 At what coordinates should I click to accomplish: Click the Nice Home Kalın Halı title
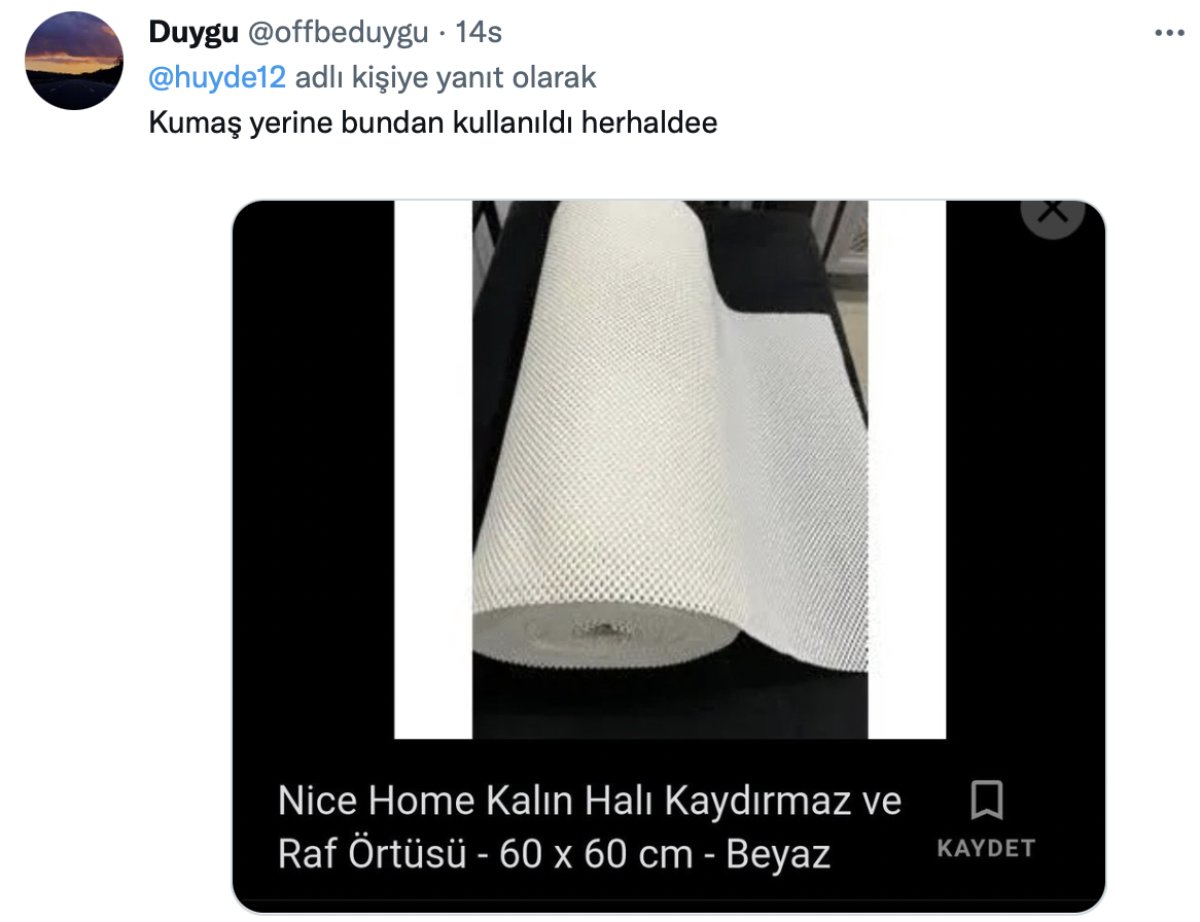coord(590,801)
